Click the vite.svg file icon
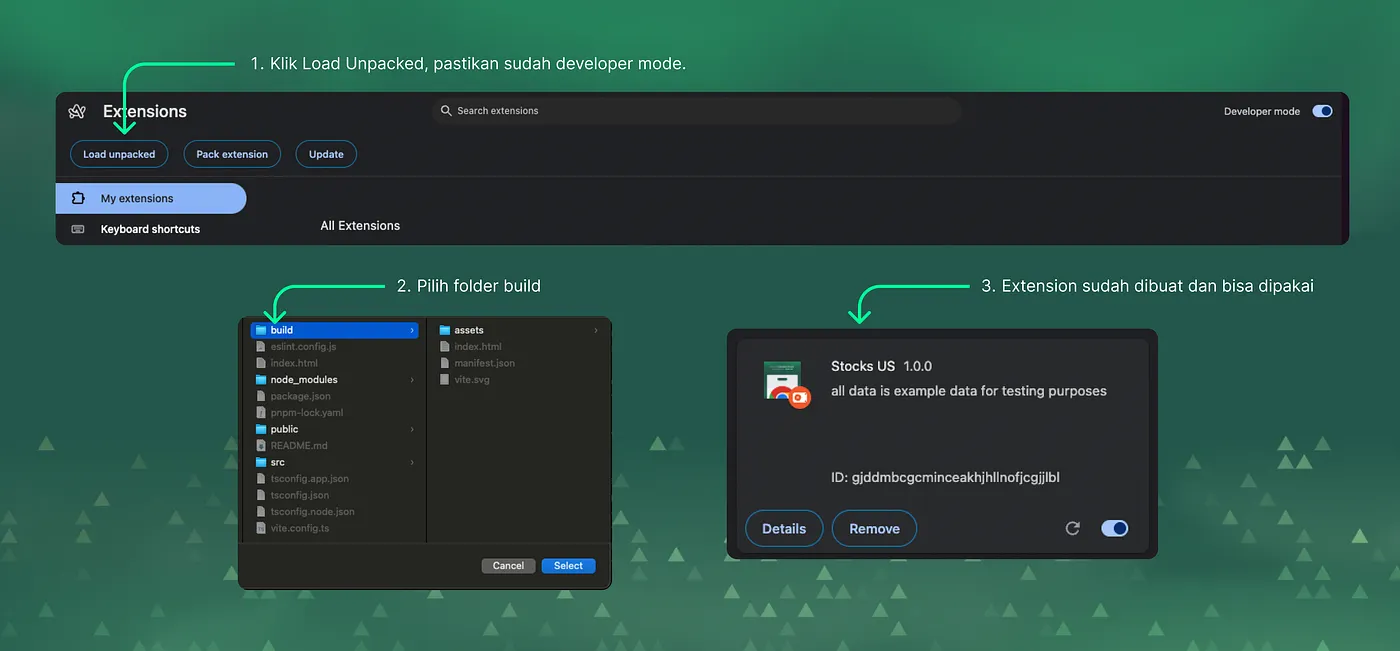This screenshot has width=1400, height=651. 443,379
